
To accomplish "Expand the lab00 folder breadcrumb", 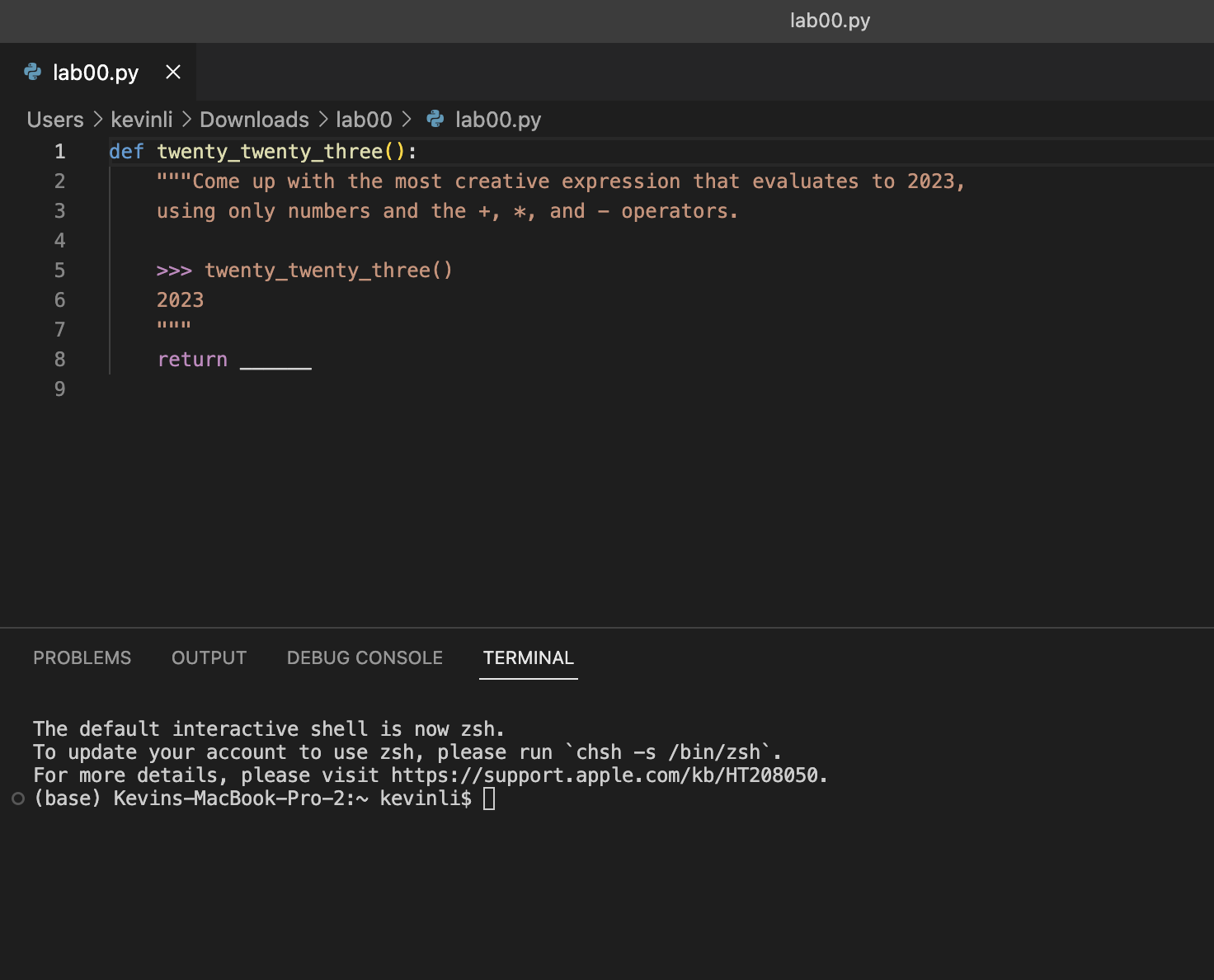I will [364, 120].
